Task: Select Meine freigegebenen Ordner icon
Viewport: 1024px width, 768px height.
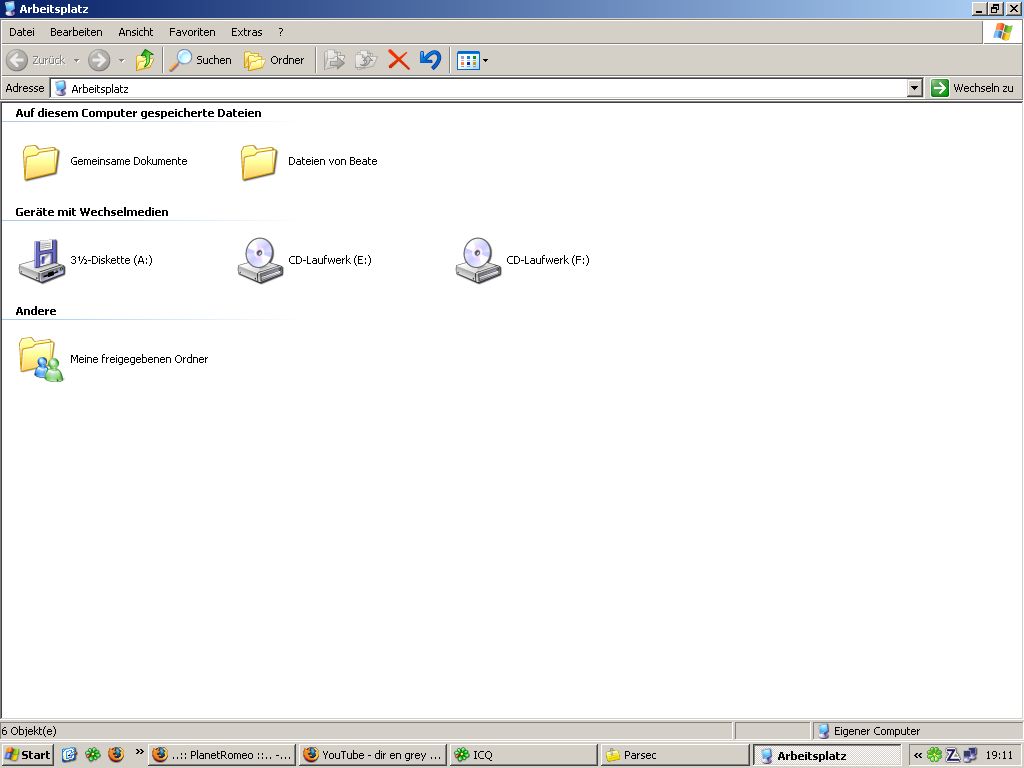Action: [x=42, y=359]
